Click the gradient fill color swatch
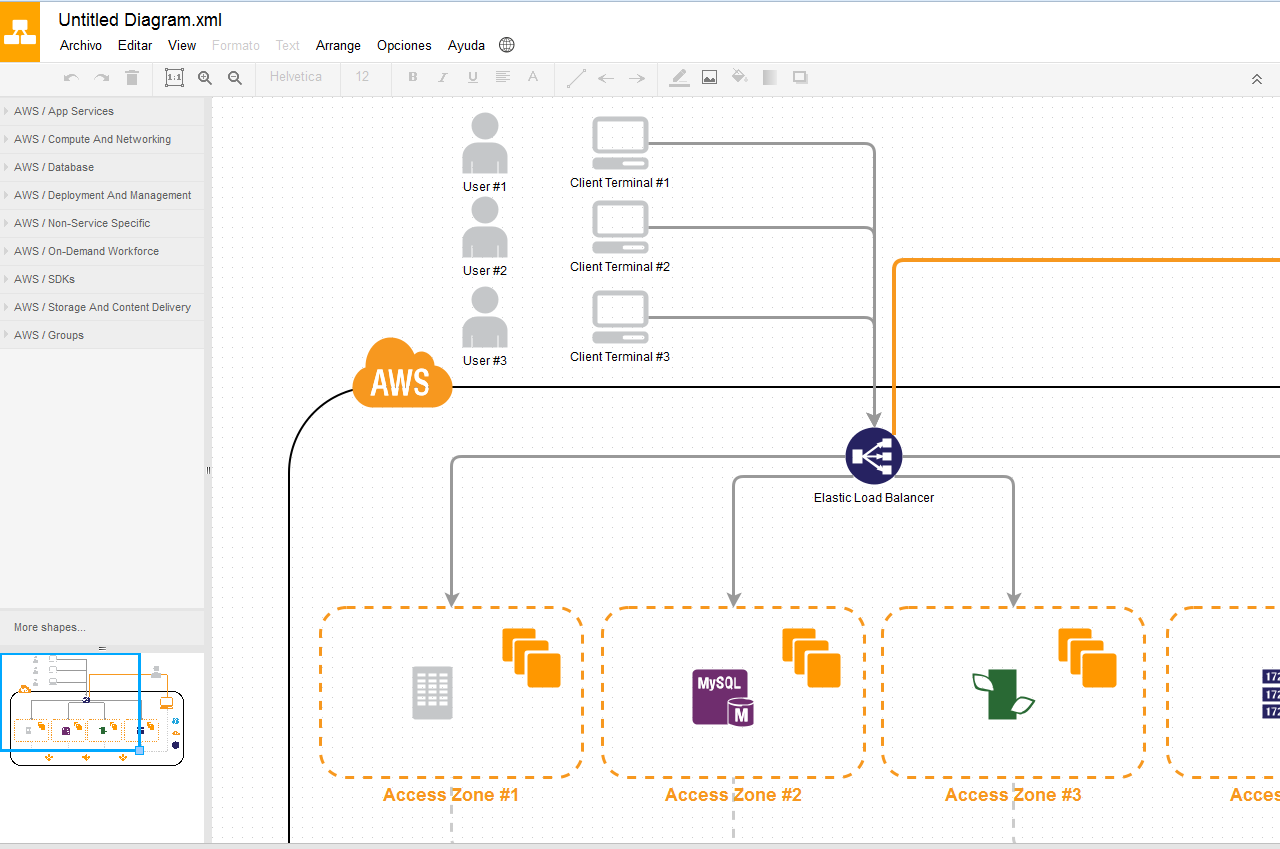Screen dimensions: 1280x849 pos(769,77)
